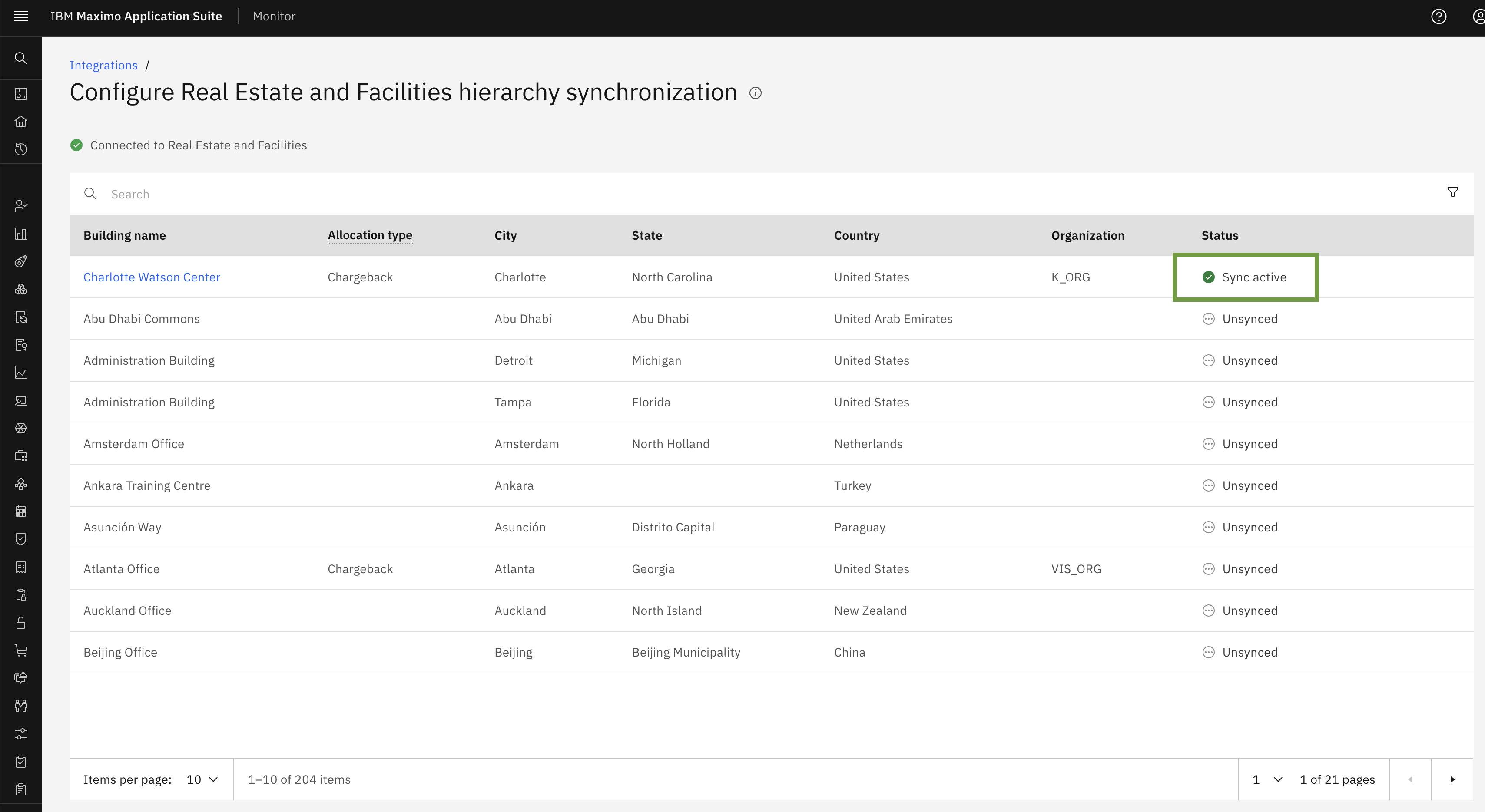
Task: Click the Integrations breadcrumb link
Action: [x=104, y=65]
